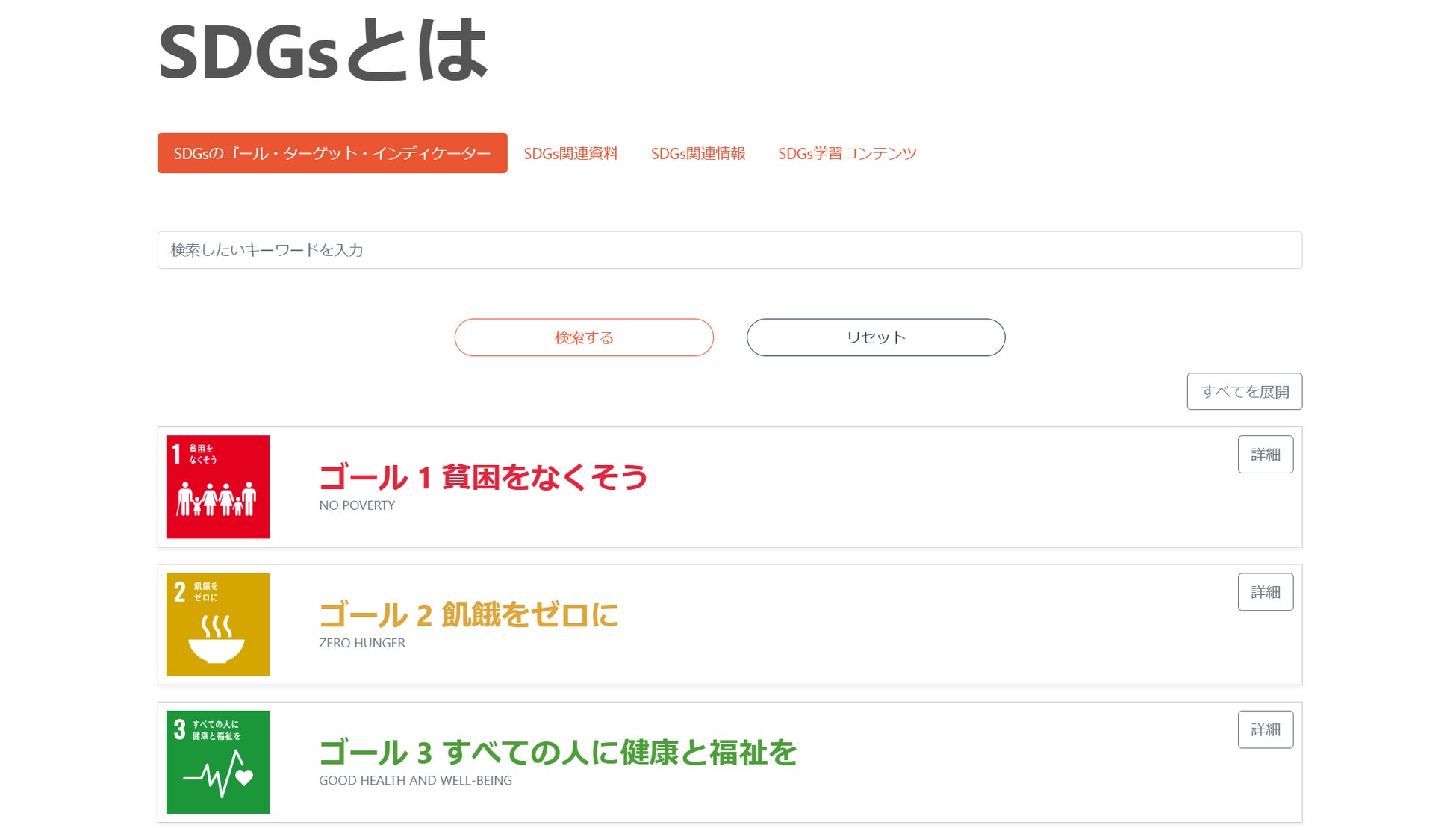Open the SDGs学習コンテンツ tab
This screenshot has height=831, width=1456.
pos(847,153)
